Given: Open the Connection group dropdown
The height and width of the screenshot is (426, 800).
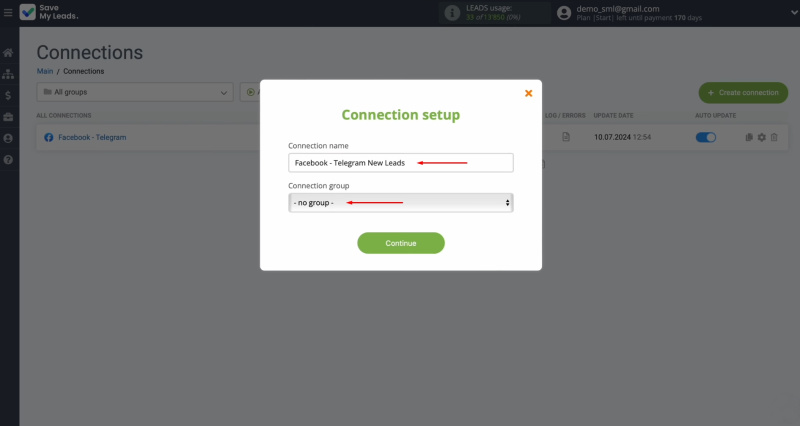Looking at the screenshot, I should [x=401, y=203].
